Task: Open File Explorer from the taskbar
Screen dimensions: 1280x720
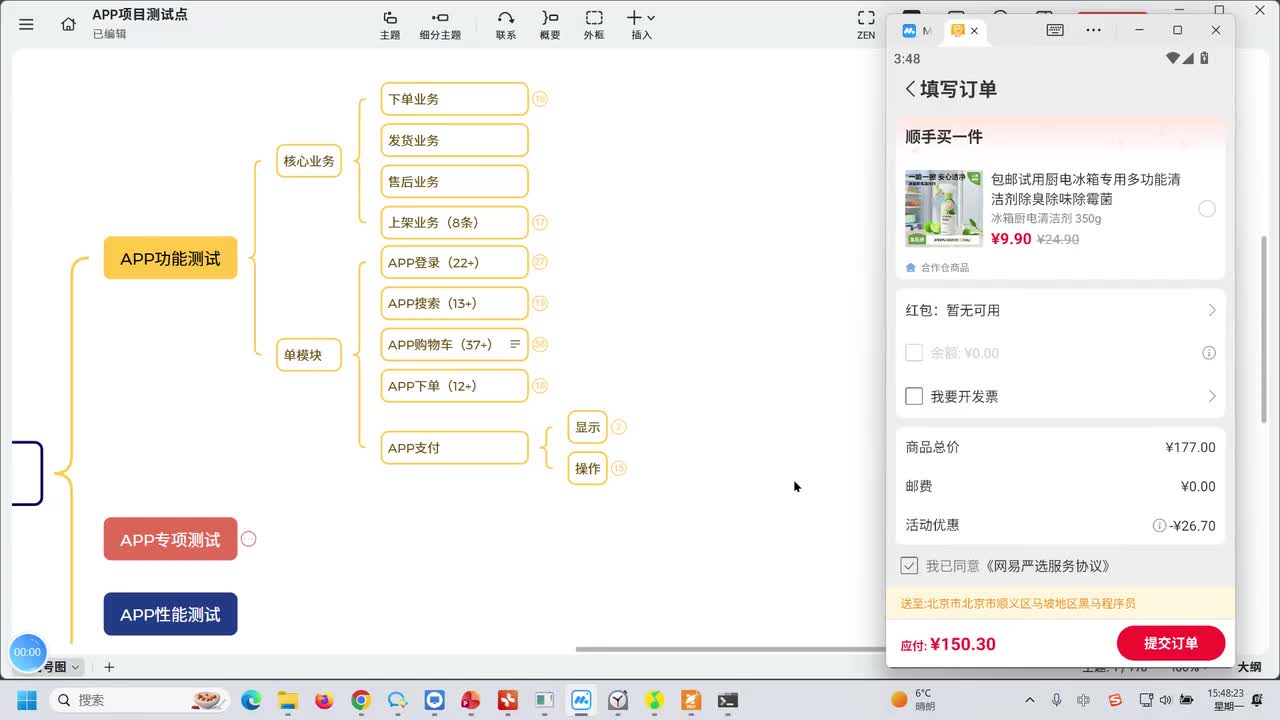Action: 287,700
